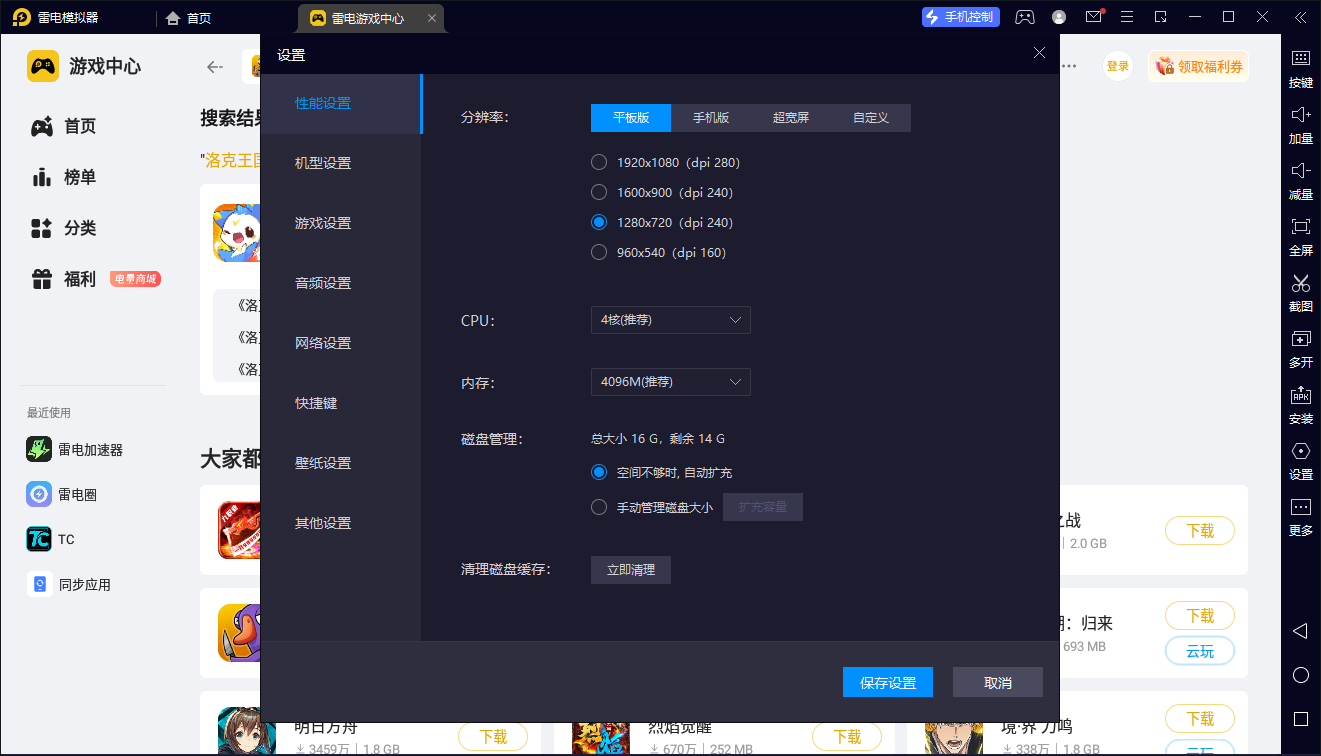
Task: Open the 多开 multi-instance tool
Action: point(1300,349)
